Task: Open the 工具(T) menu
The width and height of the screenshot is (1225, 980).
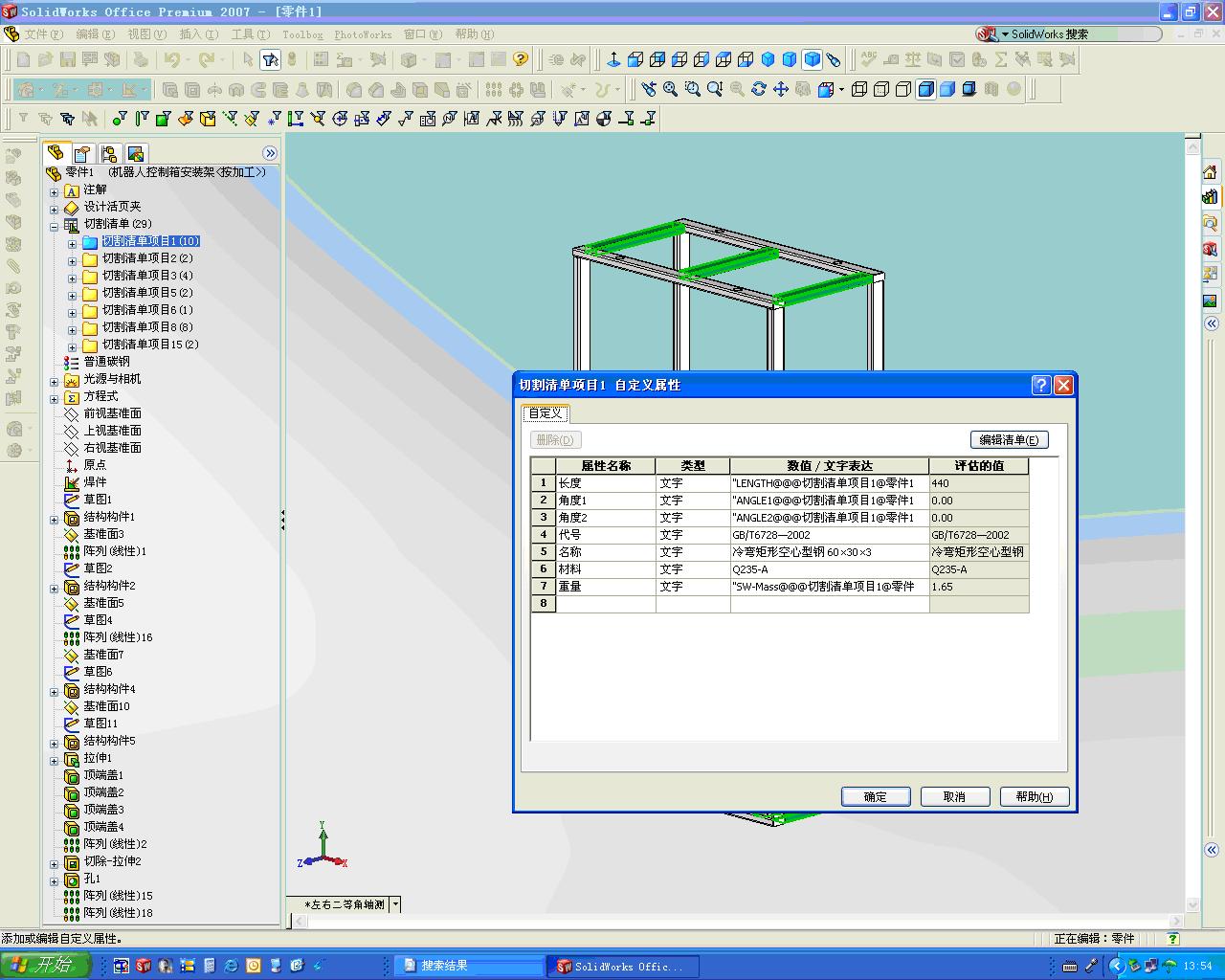Action: coord(251,34)
